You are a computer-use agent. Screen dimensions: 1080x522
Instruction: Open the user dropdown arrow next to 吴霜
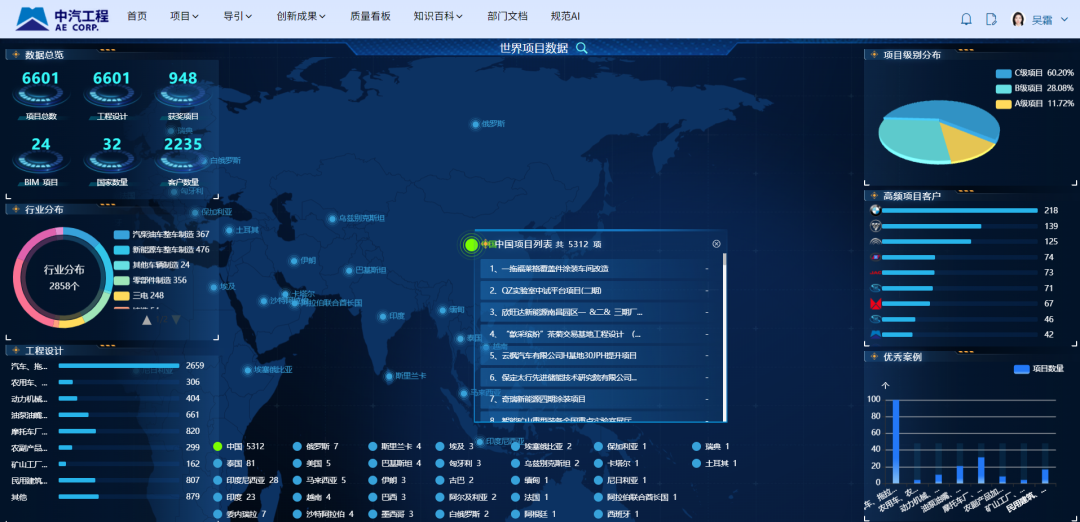point(1065,19)
